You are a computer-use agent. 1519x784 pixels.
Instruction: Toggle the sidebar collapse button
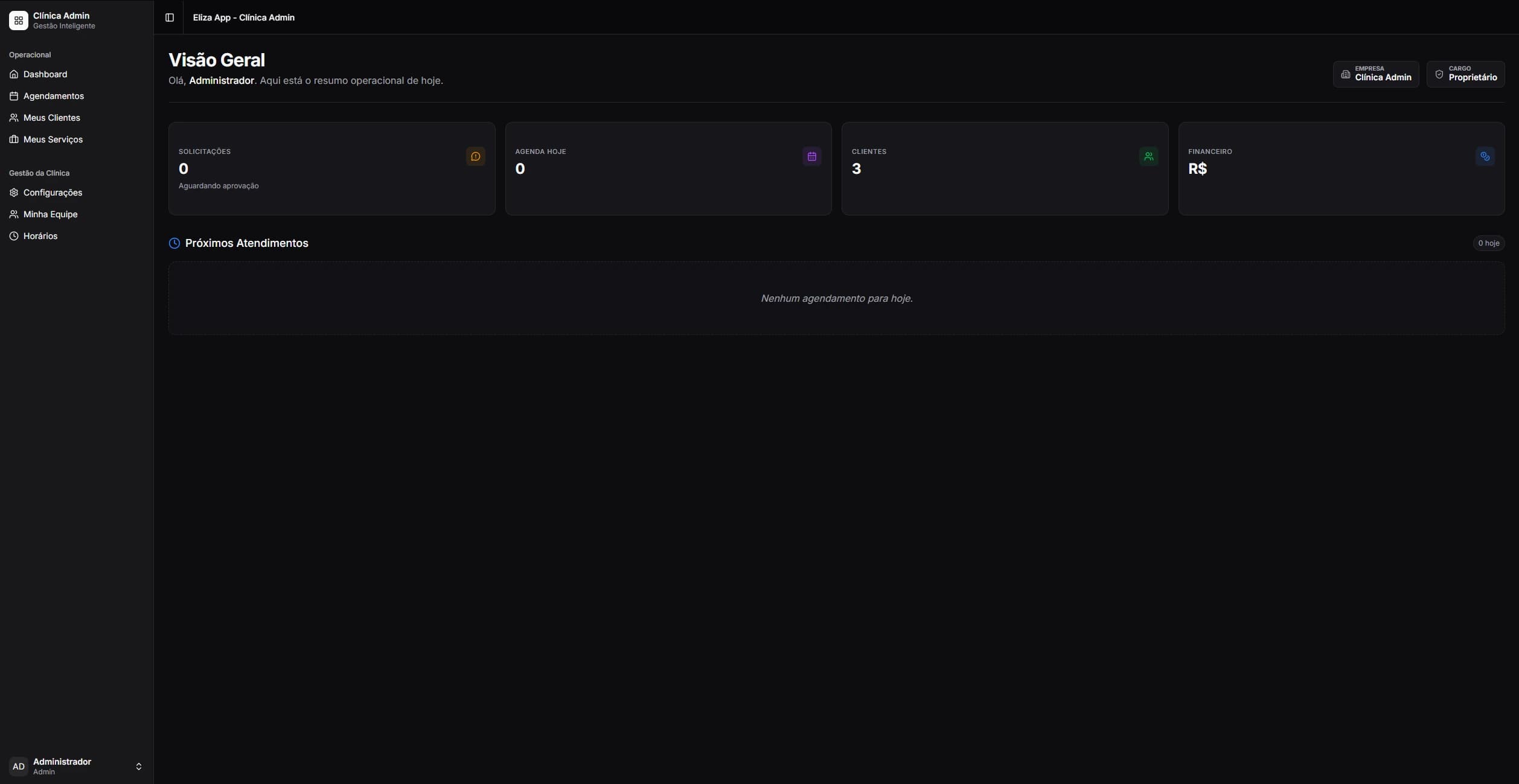click(170, 18)
